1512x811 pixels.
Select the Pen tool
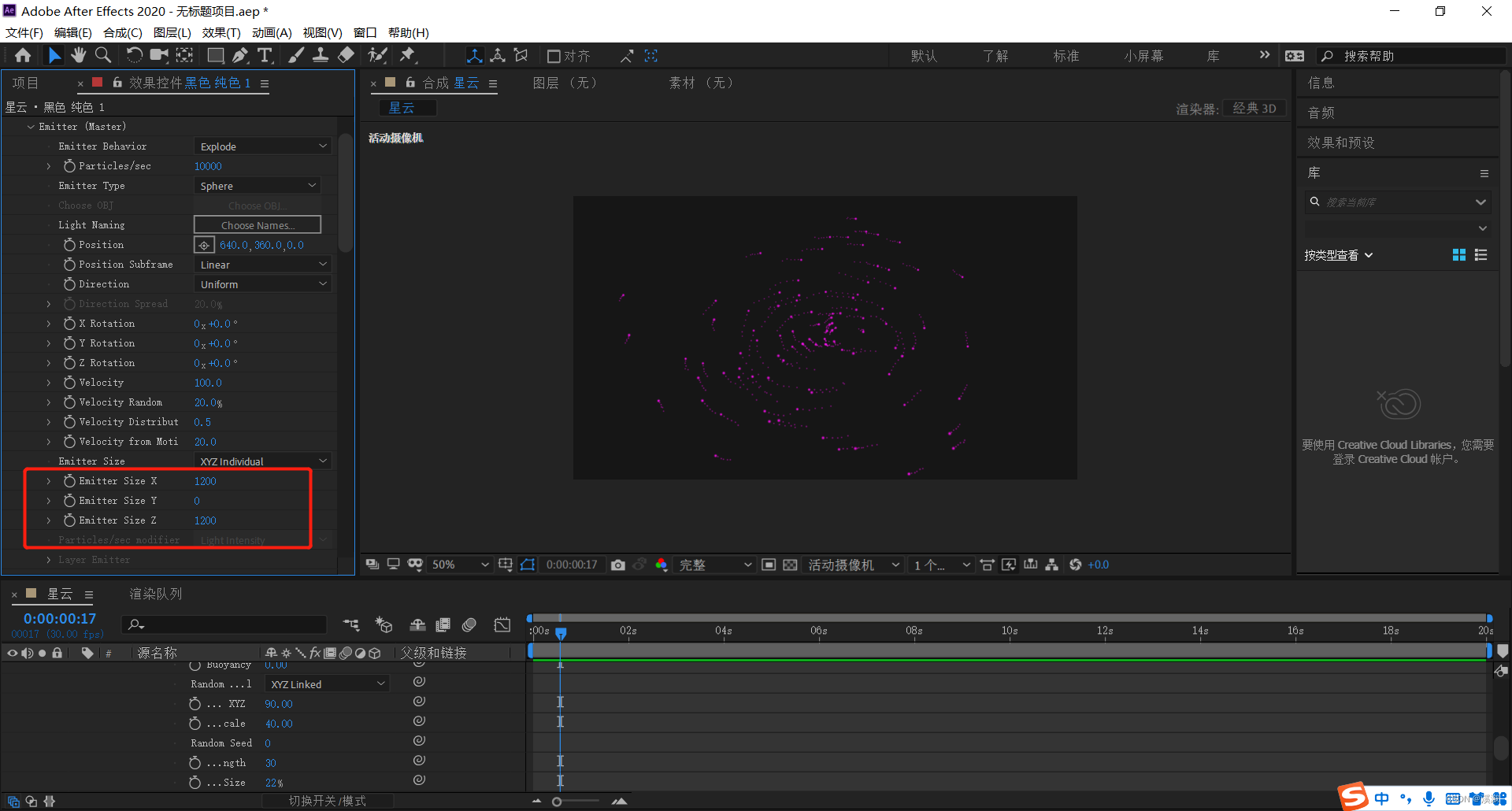point(240,55)
